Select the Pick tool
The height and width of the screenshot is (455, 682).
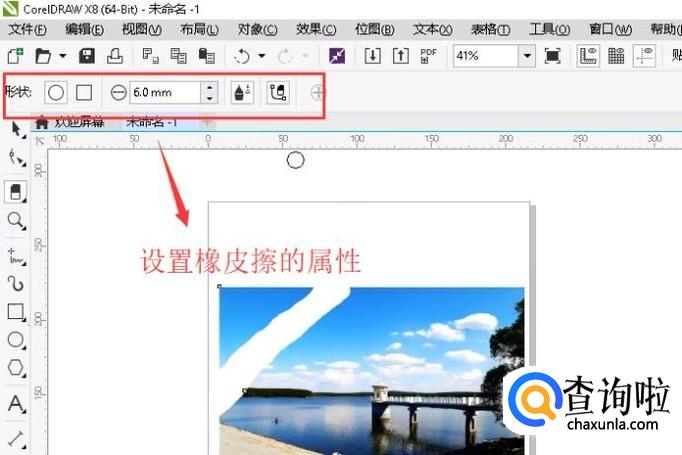pyautogui.click(x=17, y=130)
